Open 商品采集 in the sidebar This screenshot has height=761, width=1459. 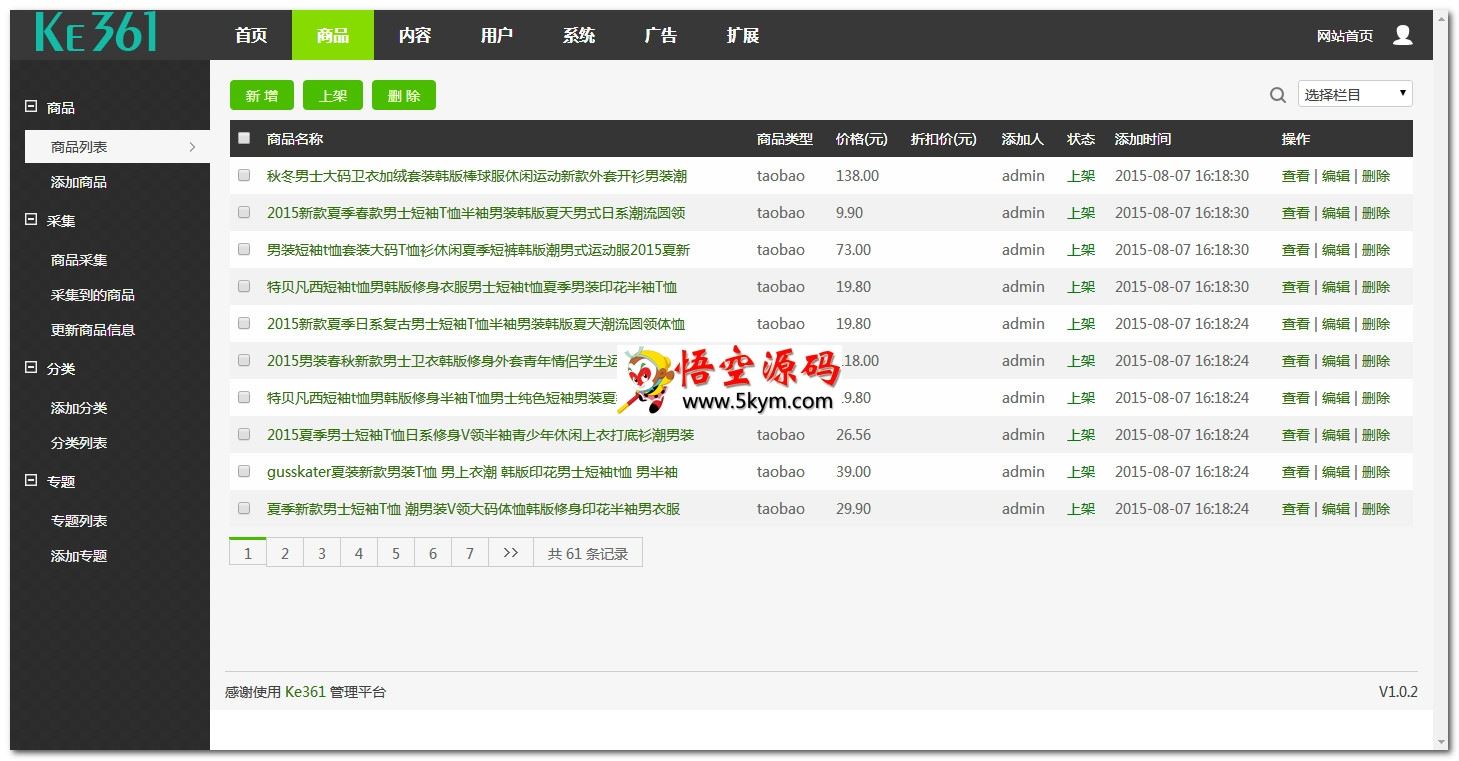coord(79,260)
